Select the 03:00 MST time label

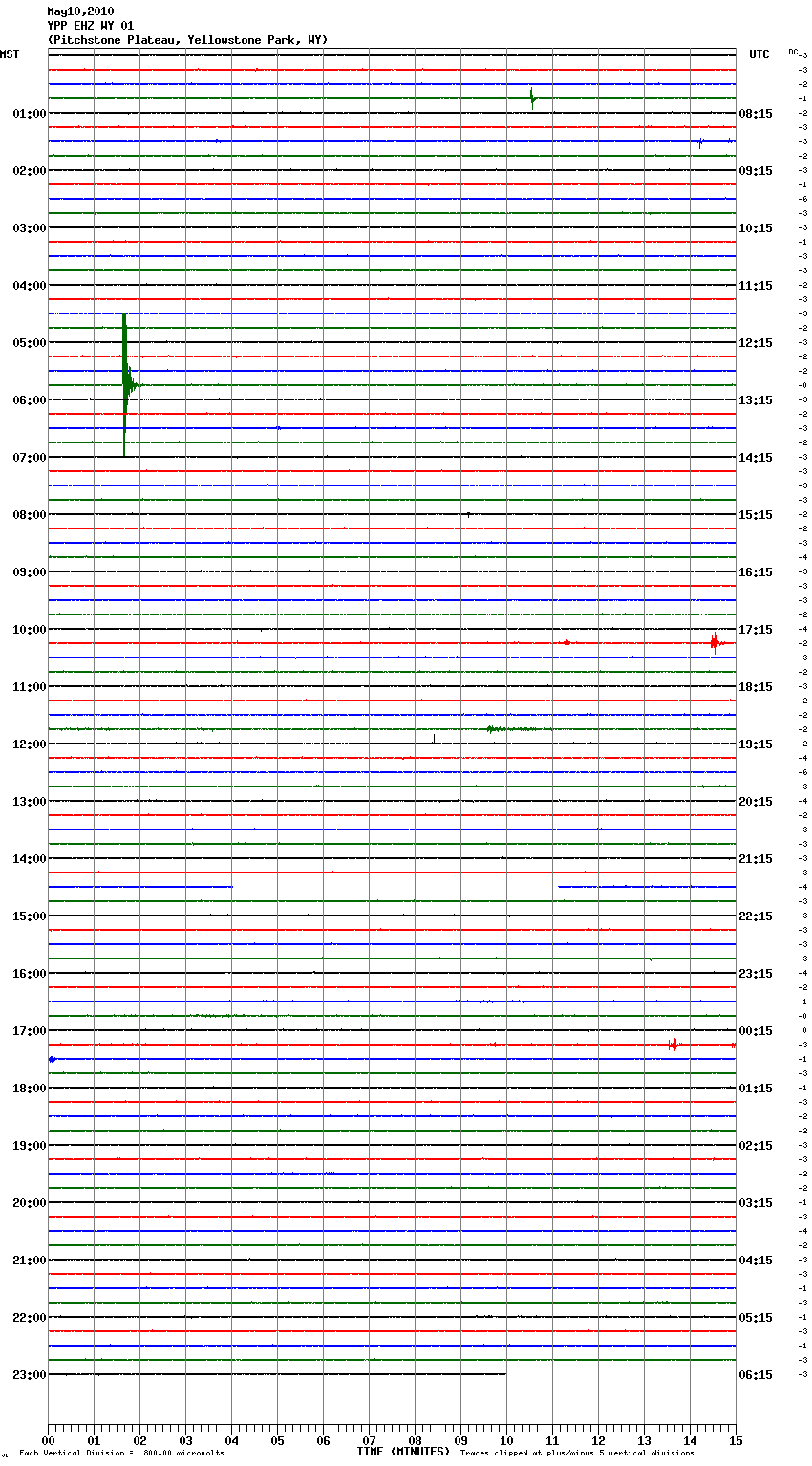click(x=29, y=227)
